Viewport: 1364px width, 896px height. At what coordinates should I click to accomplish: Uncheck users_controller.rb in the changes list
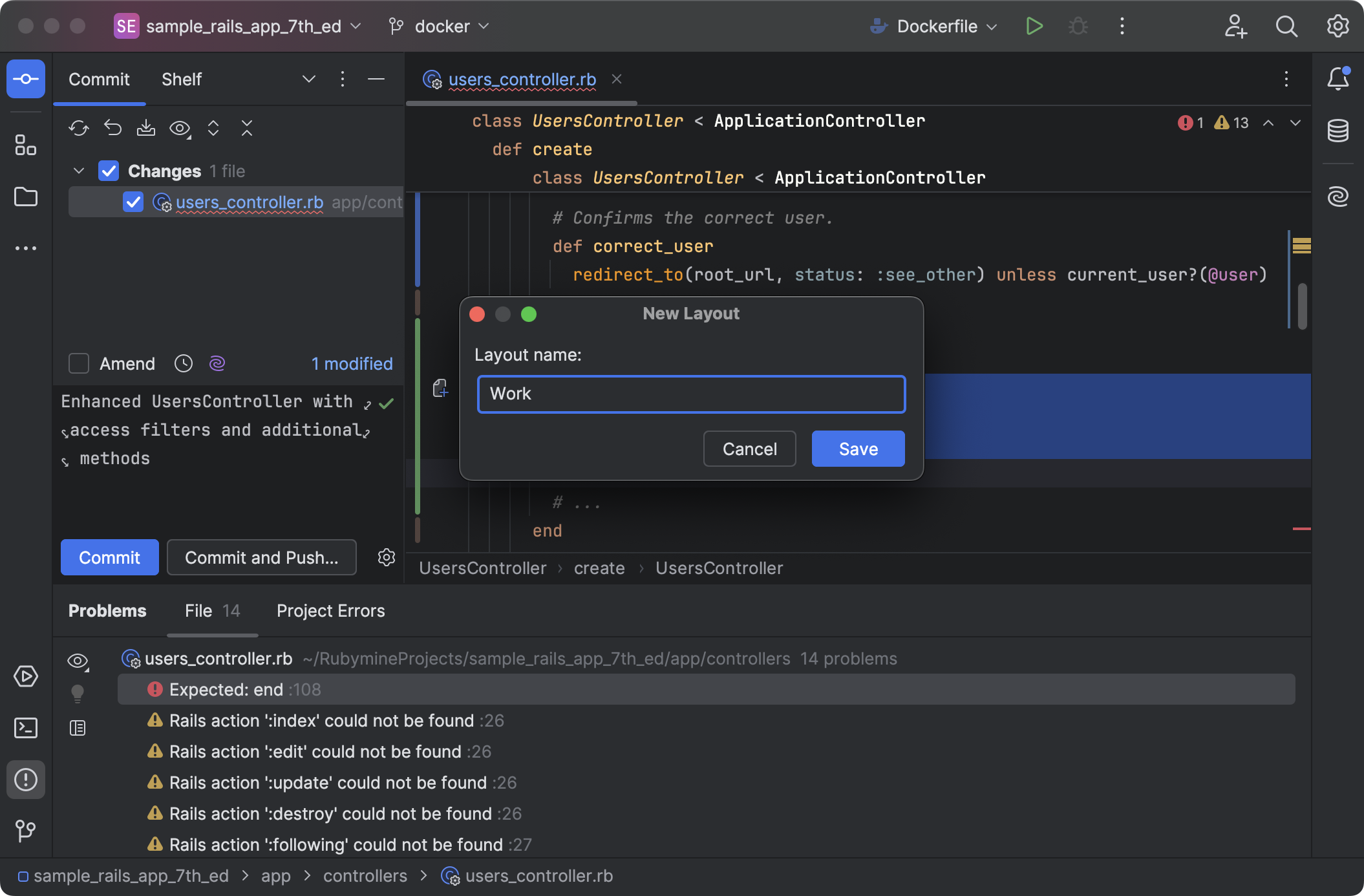tap(133, 202)
